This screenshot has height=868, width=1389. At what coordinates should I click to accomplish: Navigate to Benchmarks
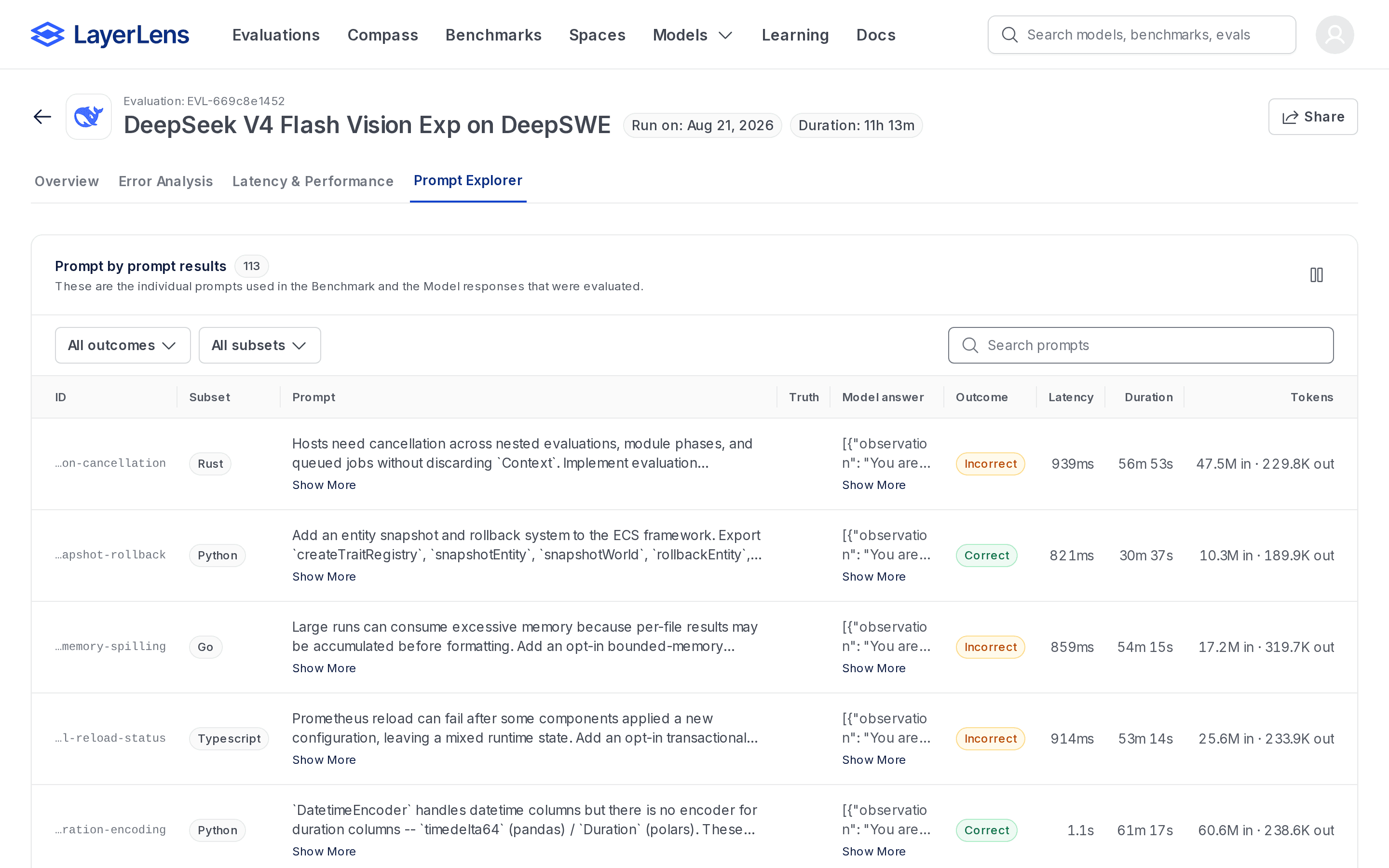pos(493,35)
